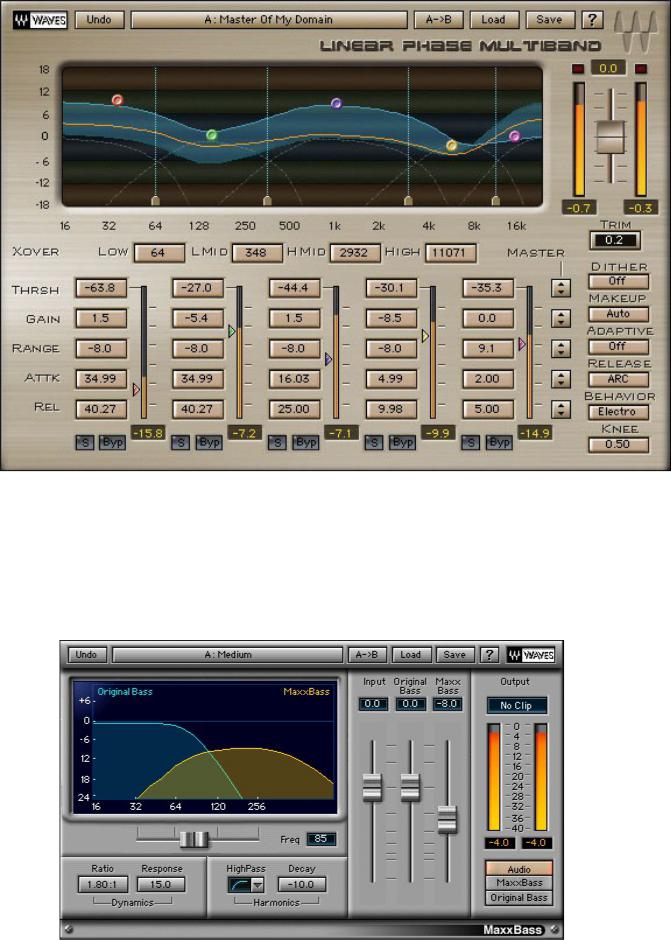Click the A->B button in MaxxBass
Viewport: 671px width, 940px height.
pyautogui.click(x=367, y=655)
